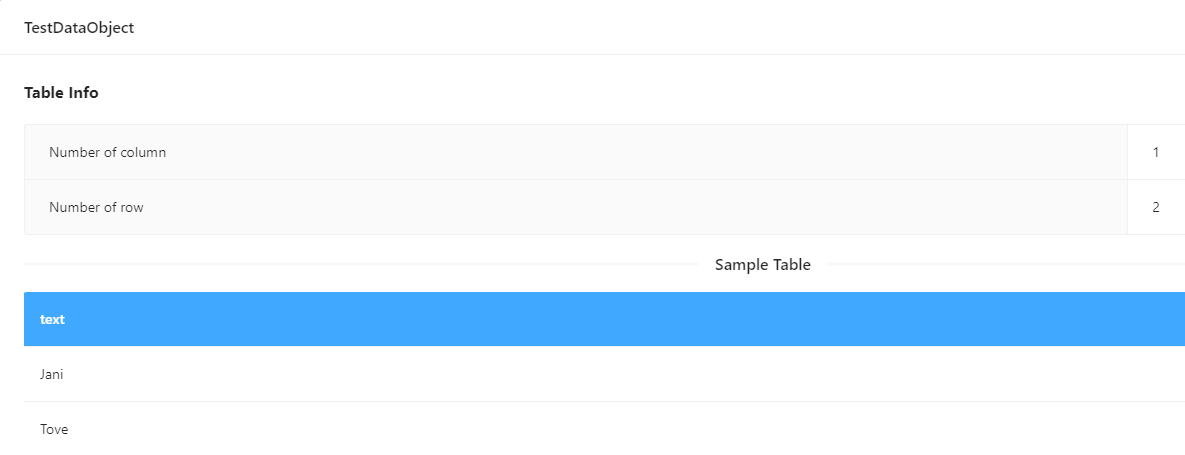
Task: Click the "Number of column" label
Action: pos(107,152)
